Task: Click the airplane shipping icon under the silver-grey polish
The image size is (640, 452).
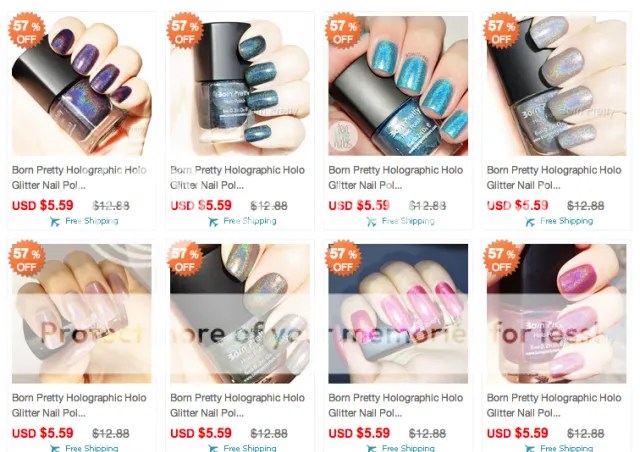Action: 530,221
